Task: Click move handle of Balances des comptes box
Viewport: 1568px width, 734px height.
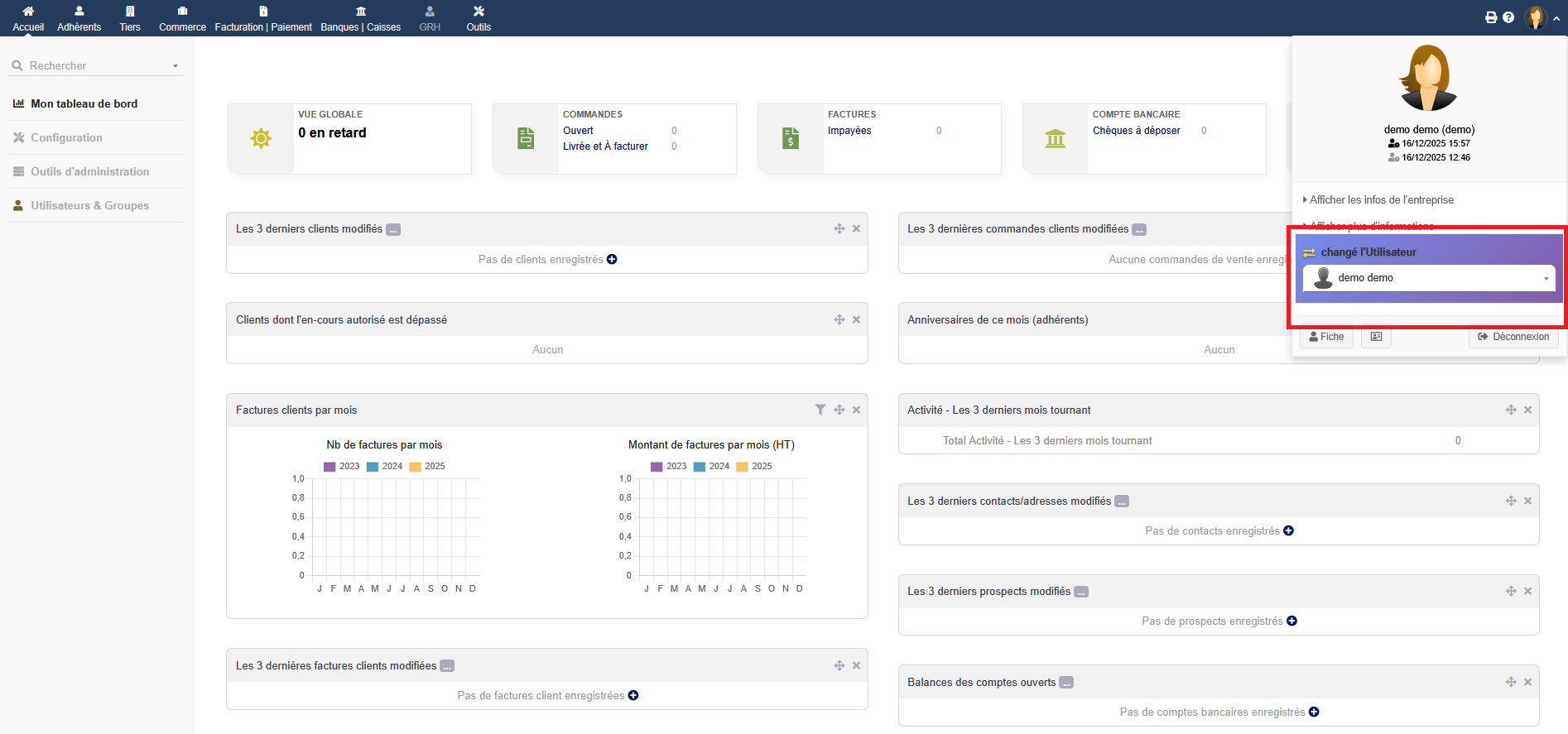Action: pos(1511,682)
